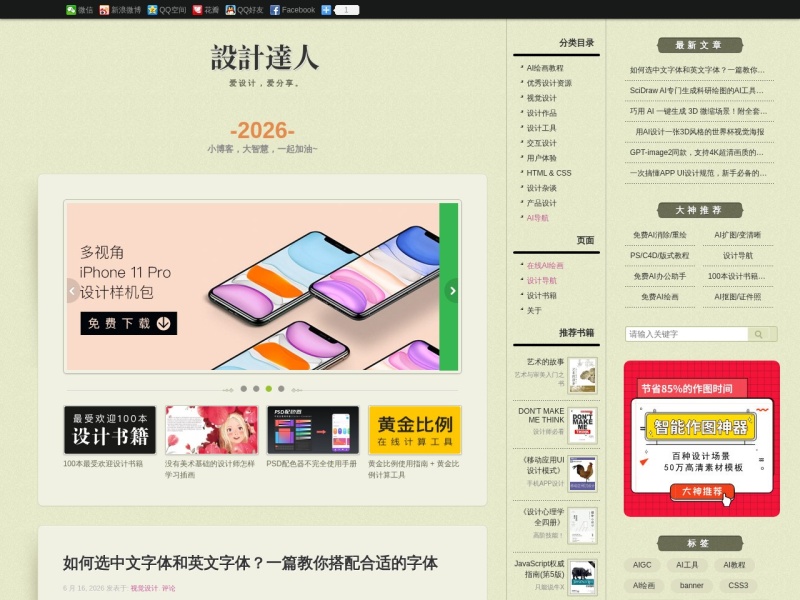Open AI绘画教程 category
Viewport: 800px width, 600px height.
pyautogui.click(x=545, y=68)
